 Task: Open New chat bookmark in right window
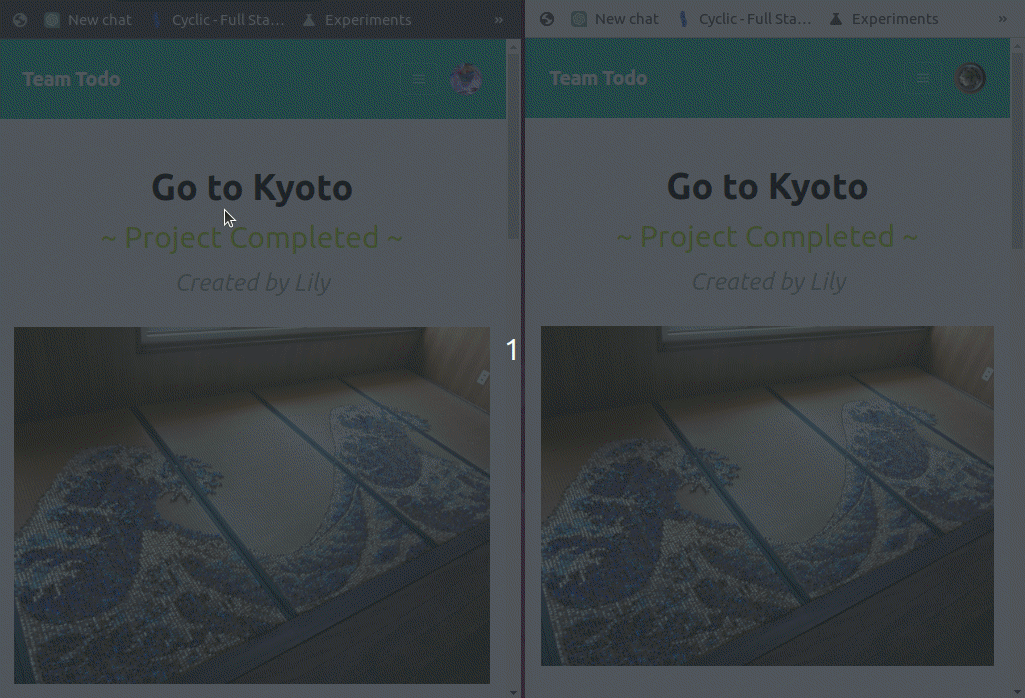[x=614, y=20]
